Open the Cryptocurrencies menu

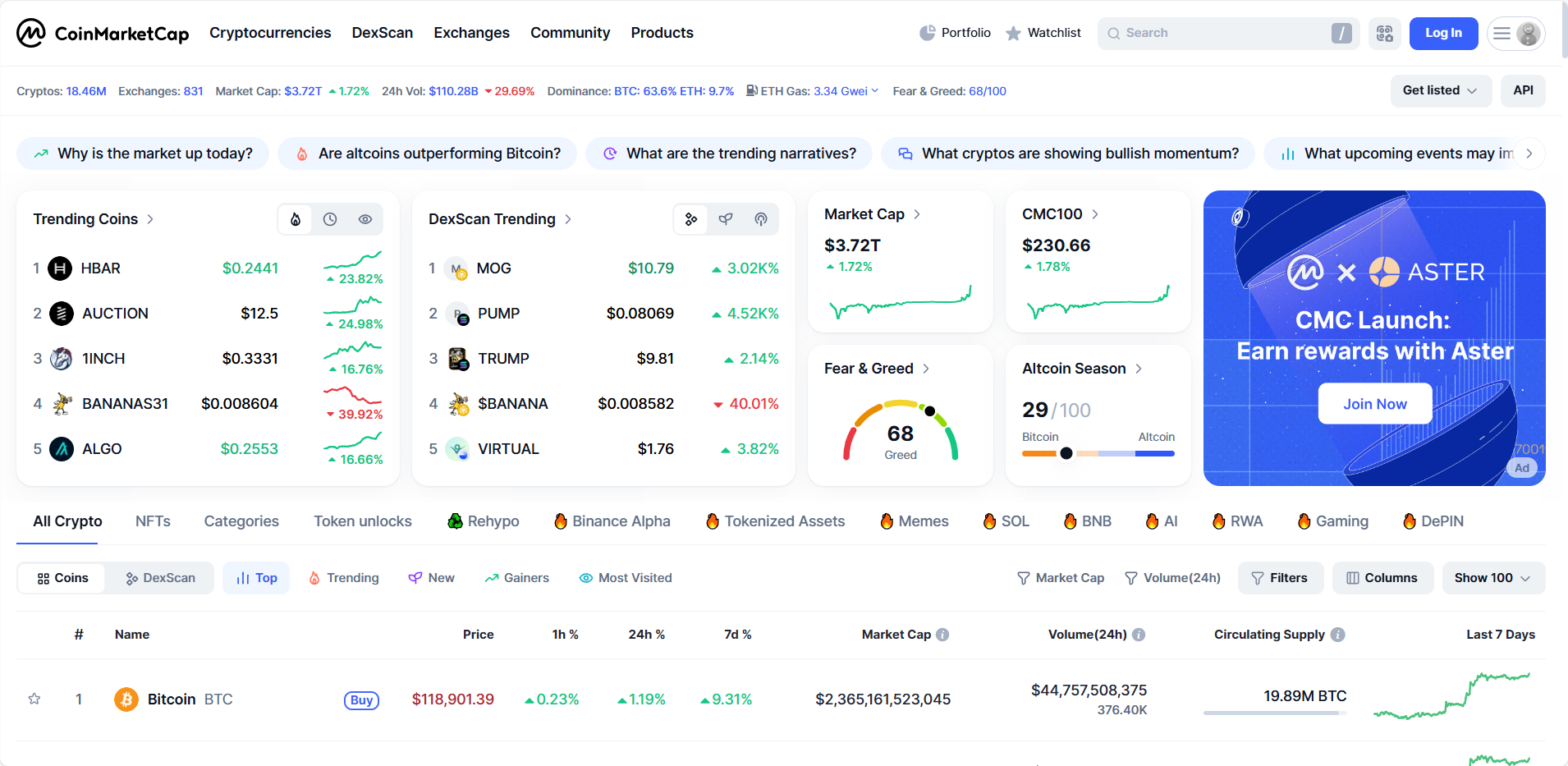pos(270,33)
